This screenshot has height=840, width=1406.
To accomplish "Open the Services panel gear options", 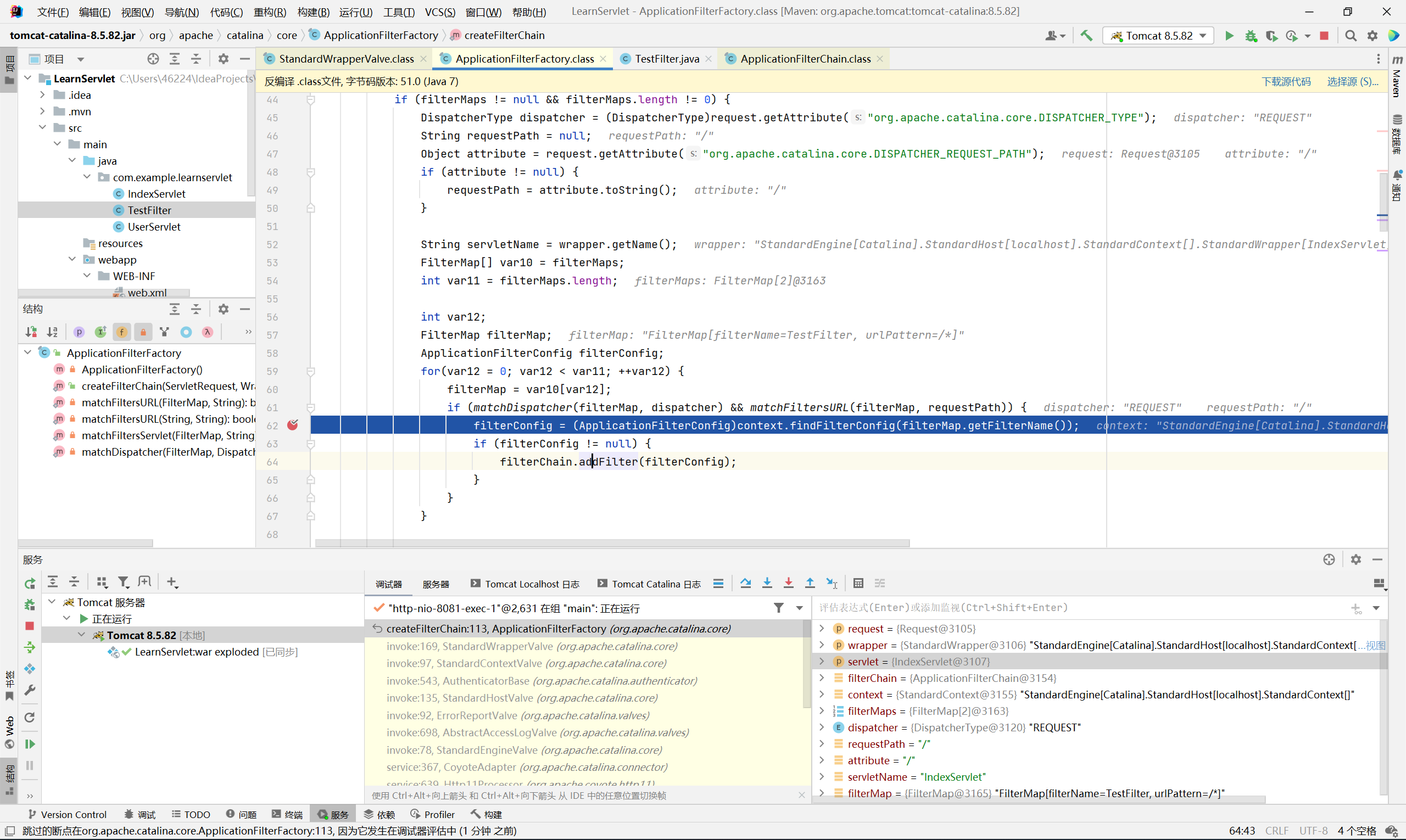I will click(1355, 559).
